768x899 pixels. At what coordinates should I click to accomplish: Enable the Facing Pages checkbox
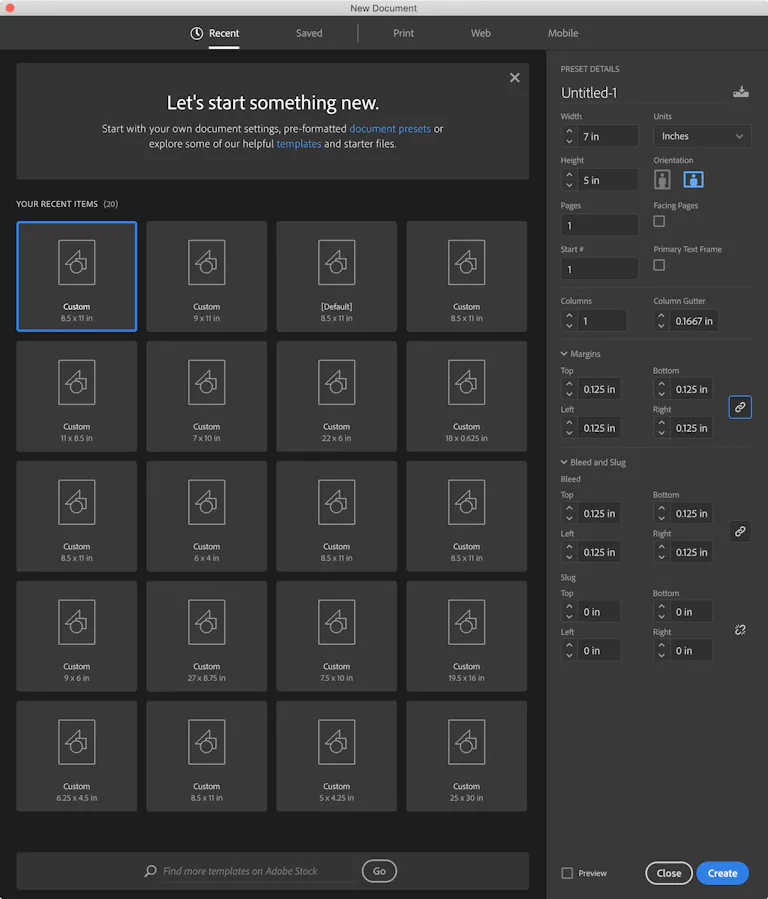click(x=659, y=221)
